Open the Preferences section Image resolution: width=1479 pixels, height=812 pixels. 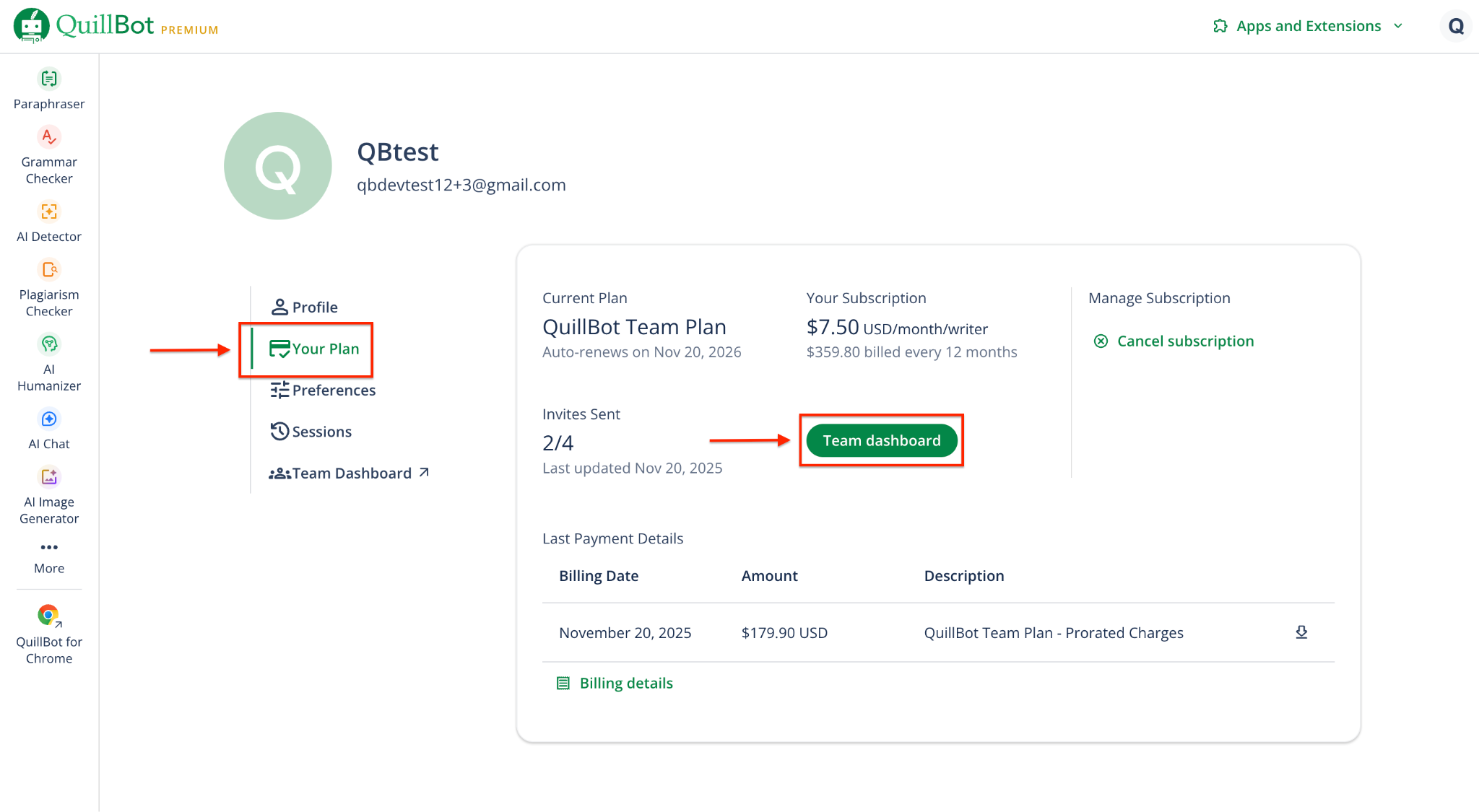point(323,390)
